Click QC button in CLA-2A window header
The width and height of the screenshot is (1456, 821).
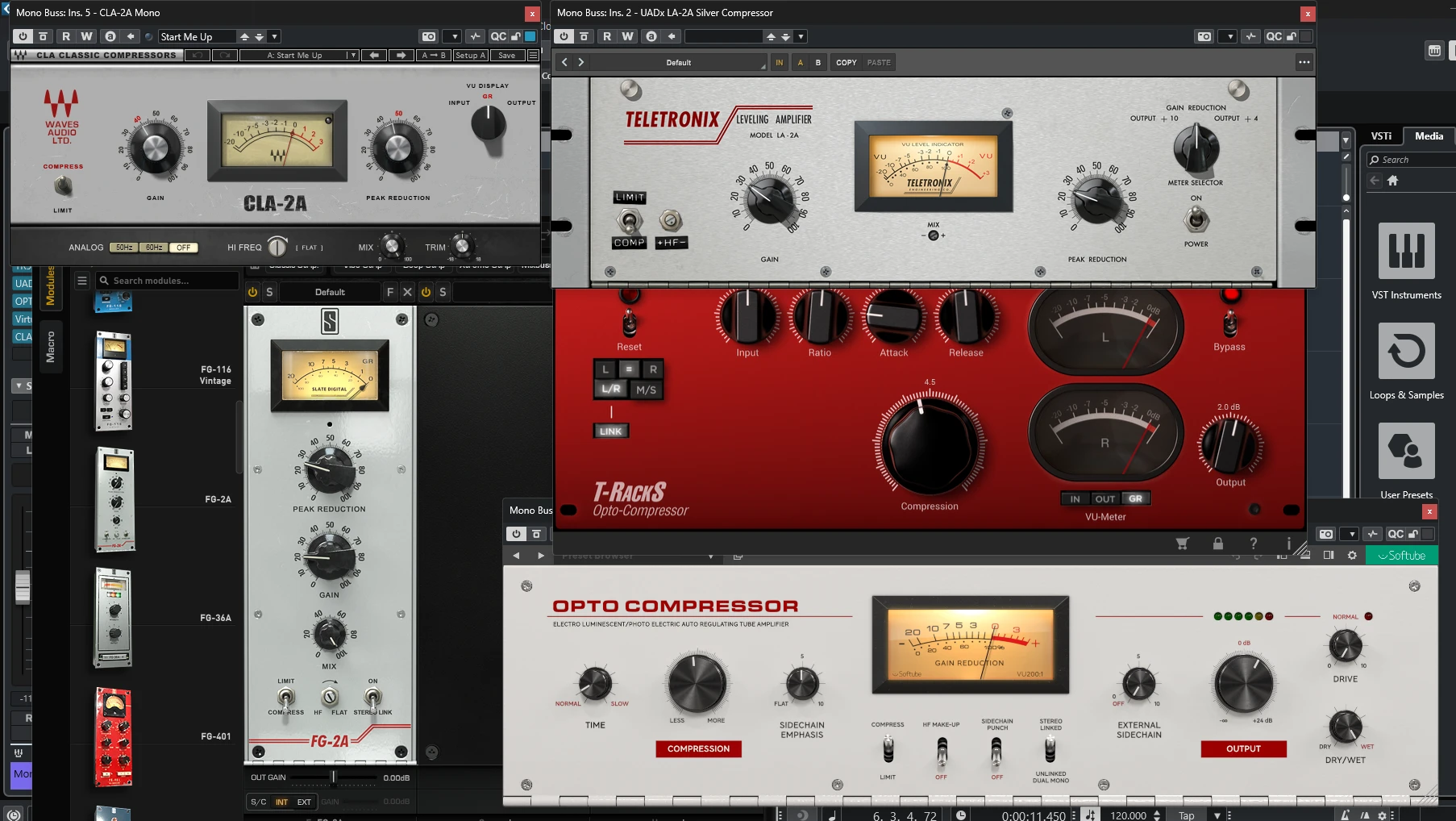(x=498, y=36)
